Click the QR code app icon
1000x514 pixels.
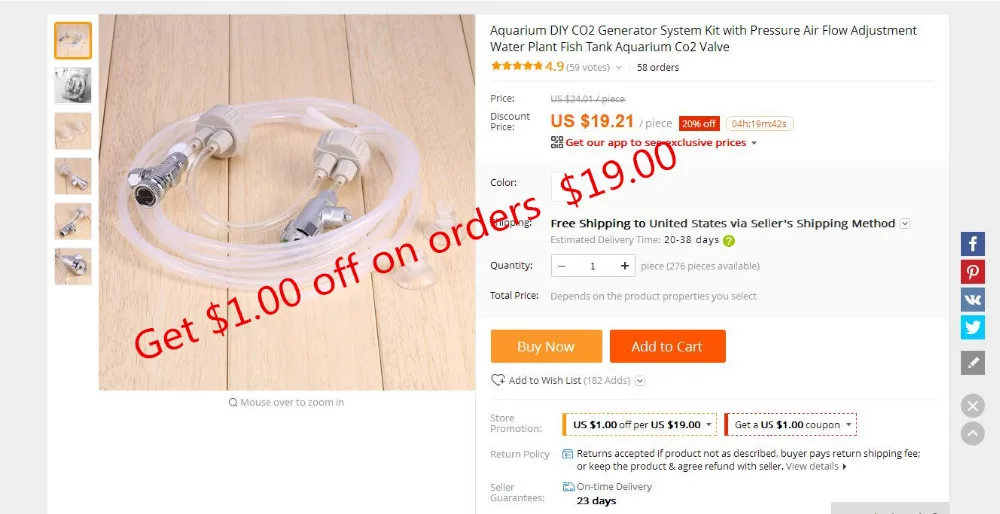pyautogui.click(x=557, y=142)
